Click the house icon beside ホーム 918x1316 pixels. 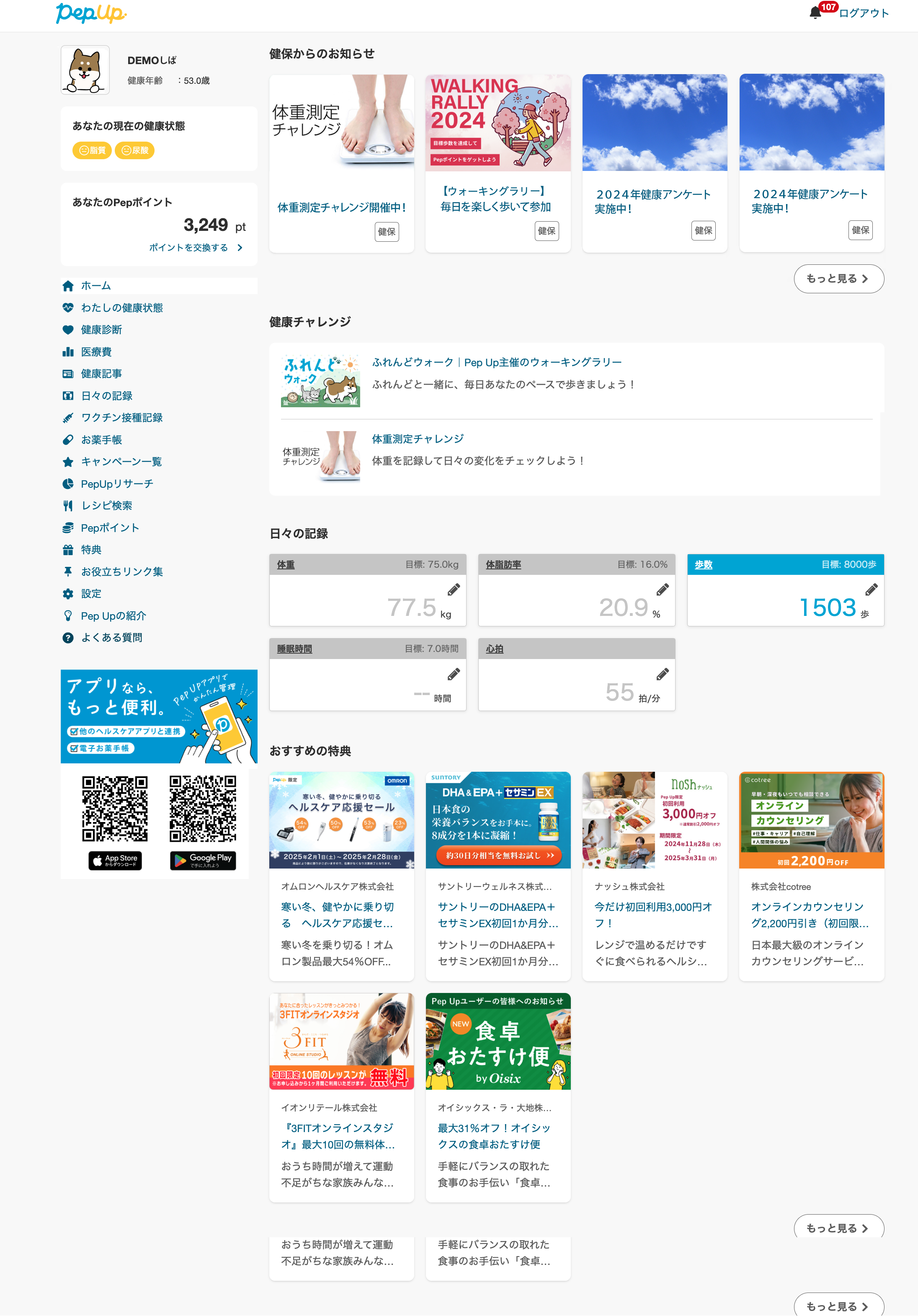click(68, 285)
